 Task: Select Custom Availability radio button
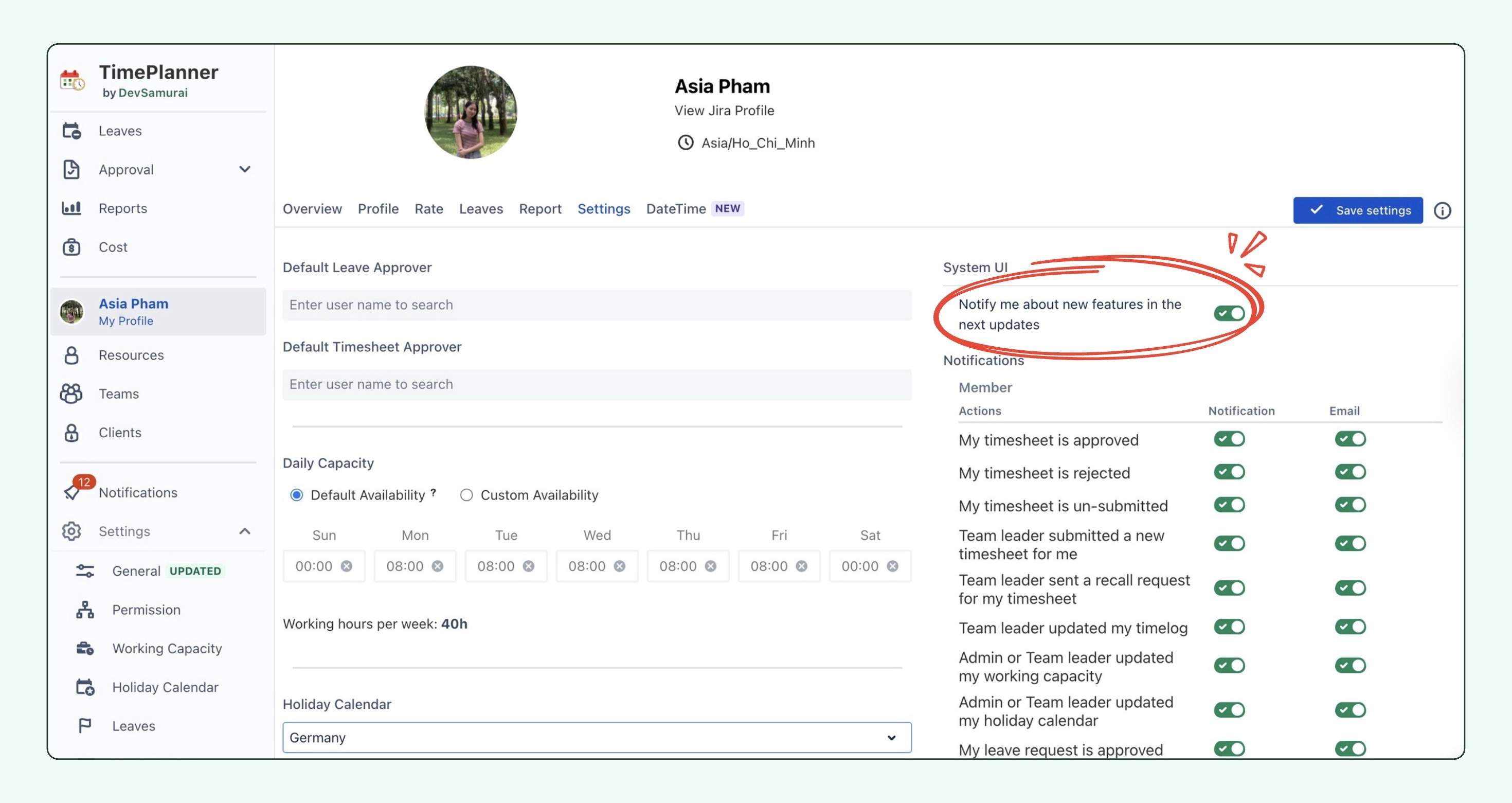466,495
